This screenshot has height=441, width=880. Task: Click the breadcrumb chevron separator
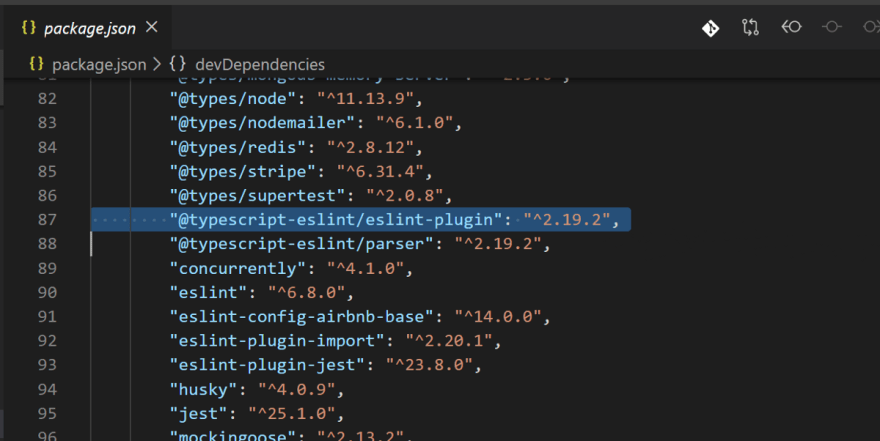coord(157,64)
